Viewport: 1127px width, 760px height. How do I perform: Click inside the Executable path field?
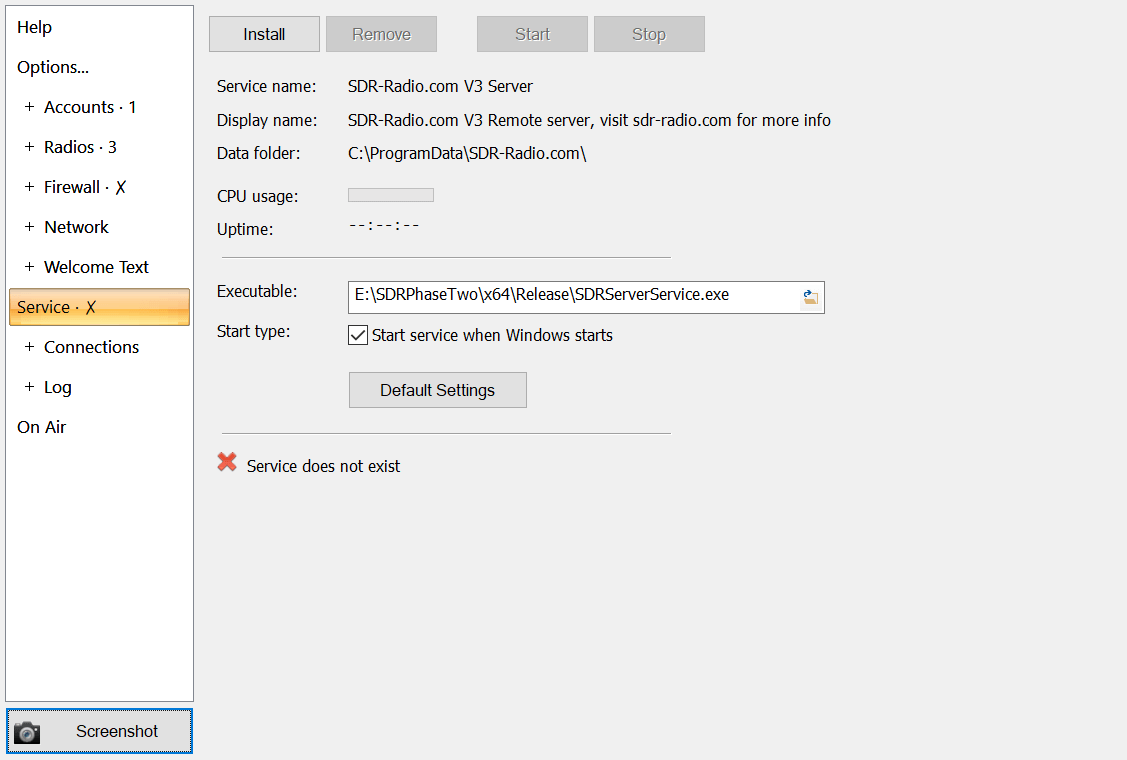(x=570, y=295)
